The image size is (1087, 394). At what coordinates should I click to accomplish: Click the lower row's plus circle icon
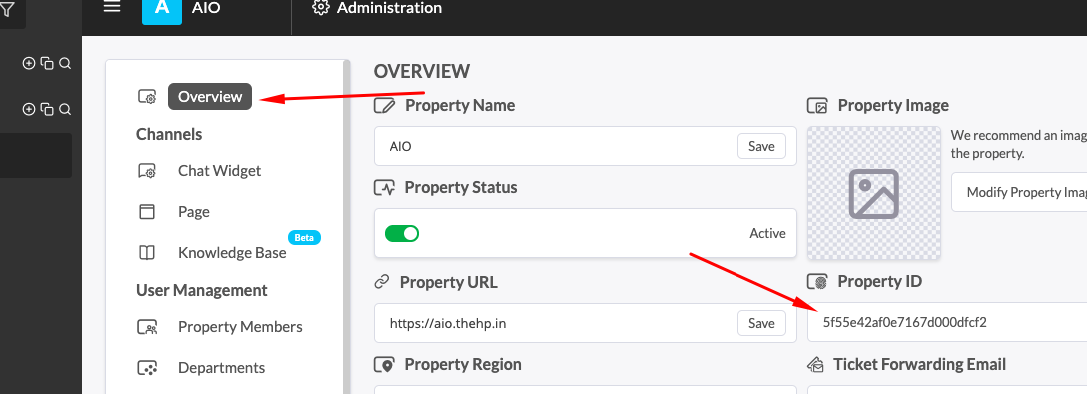coord(28,109)
